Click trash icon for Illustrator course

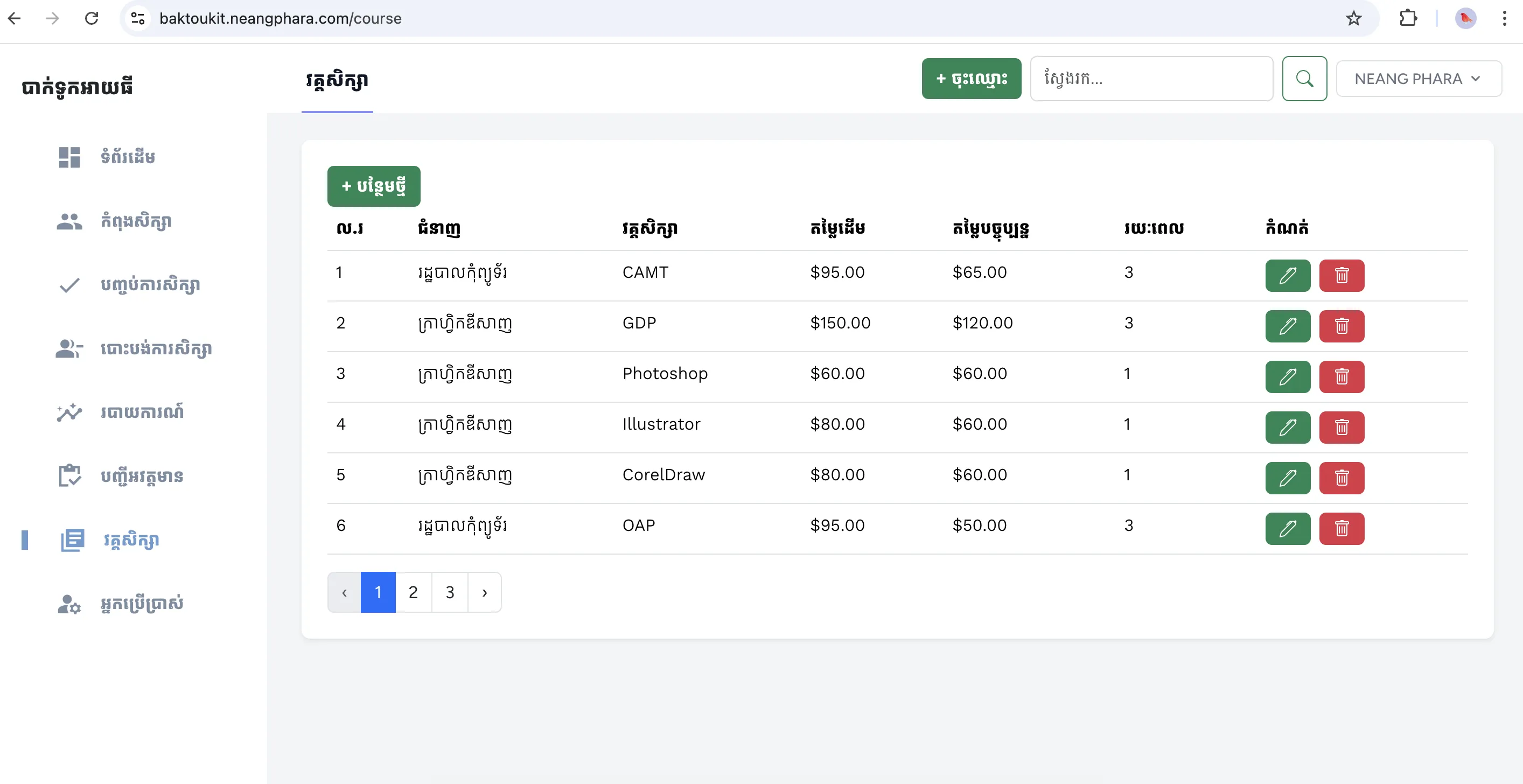1341,428
